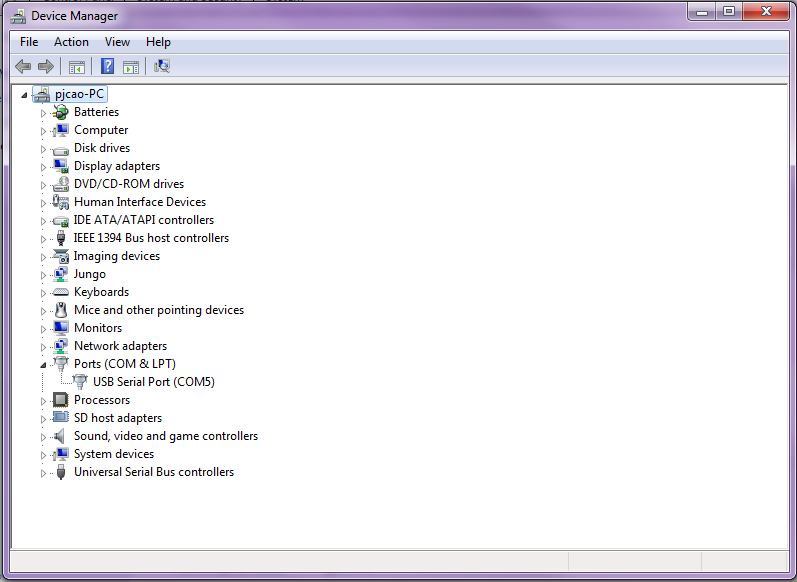Click the Forward arrow toolbar icon
The width and height of the screenshot is (797, 582).
coord(46,66)
